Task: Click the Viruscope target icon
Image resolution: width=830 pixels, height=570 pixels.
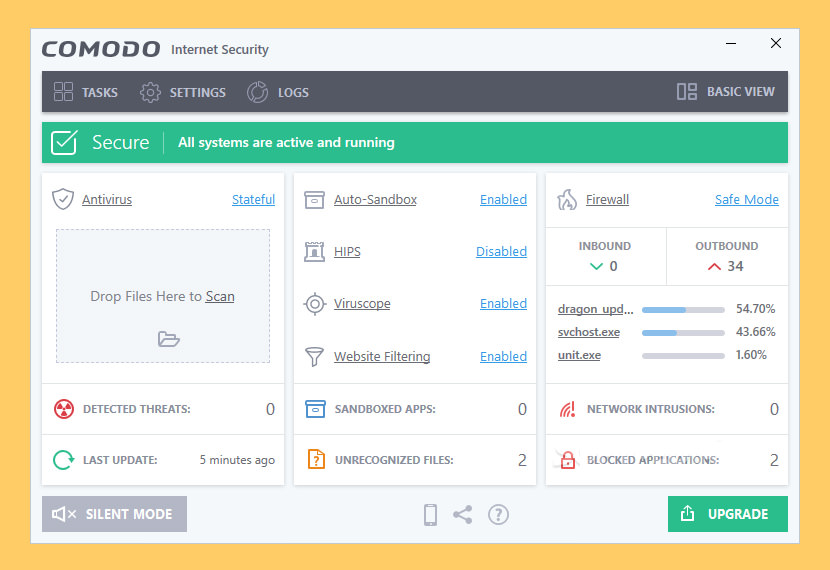Action: tap(314, 304)
